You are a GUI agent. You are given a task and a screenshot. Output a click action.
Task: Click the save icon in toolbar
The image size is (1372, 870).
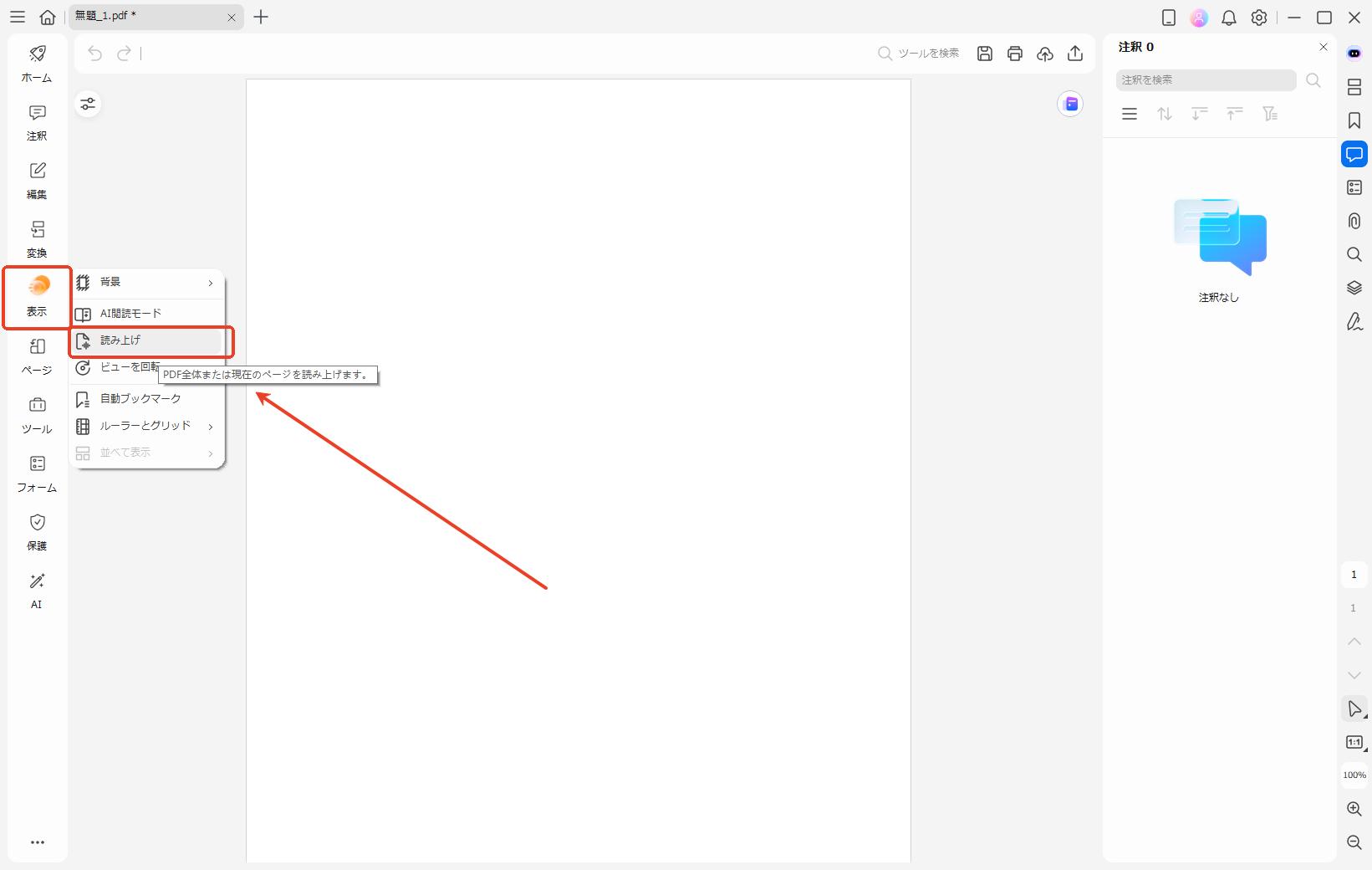(985, 54)
